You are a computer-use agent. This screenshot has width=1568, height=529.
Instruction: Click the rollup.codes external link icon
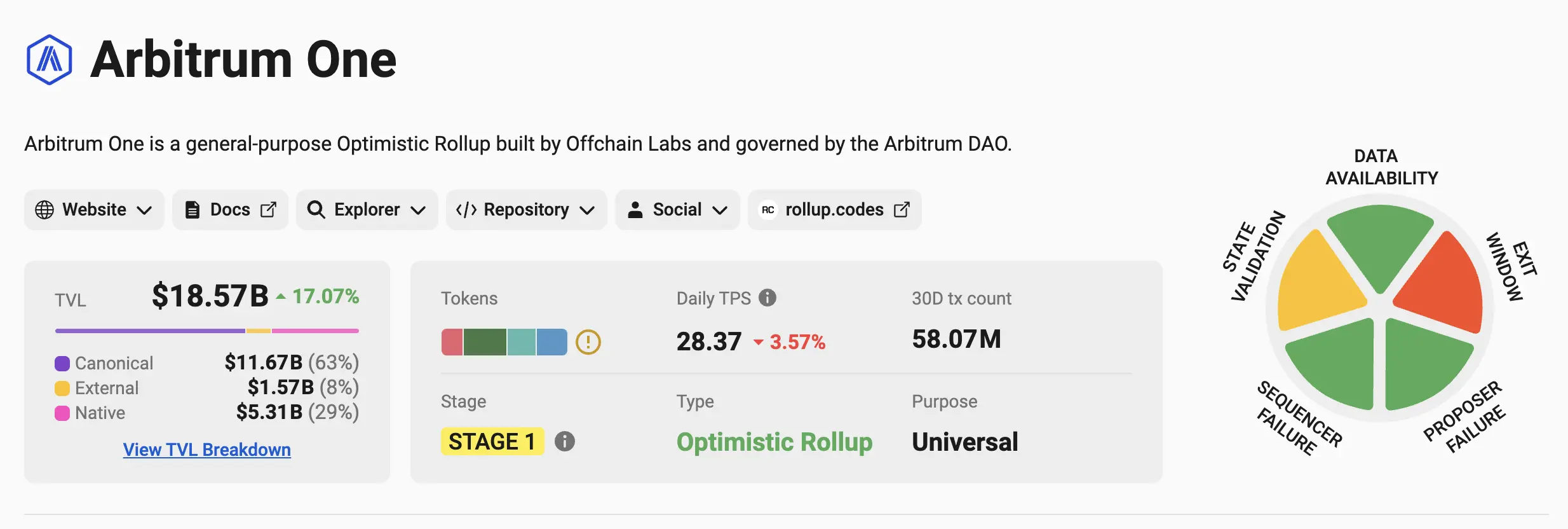[902, 210]
